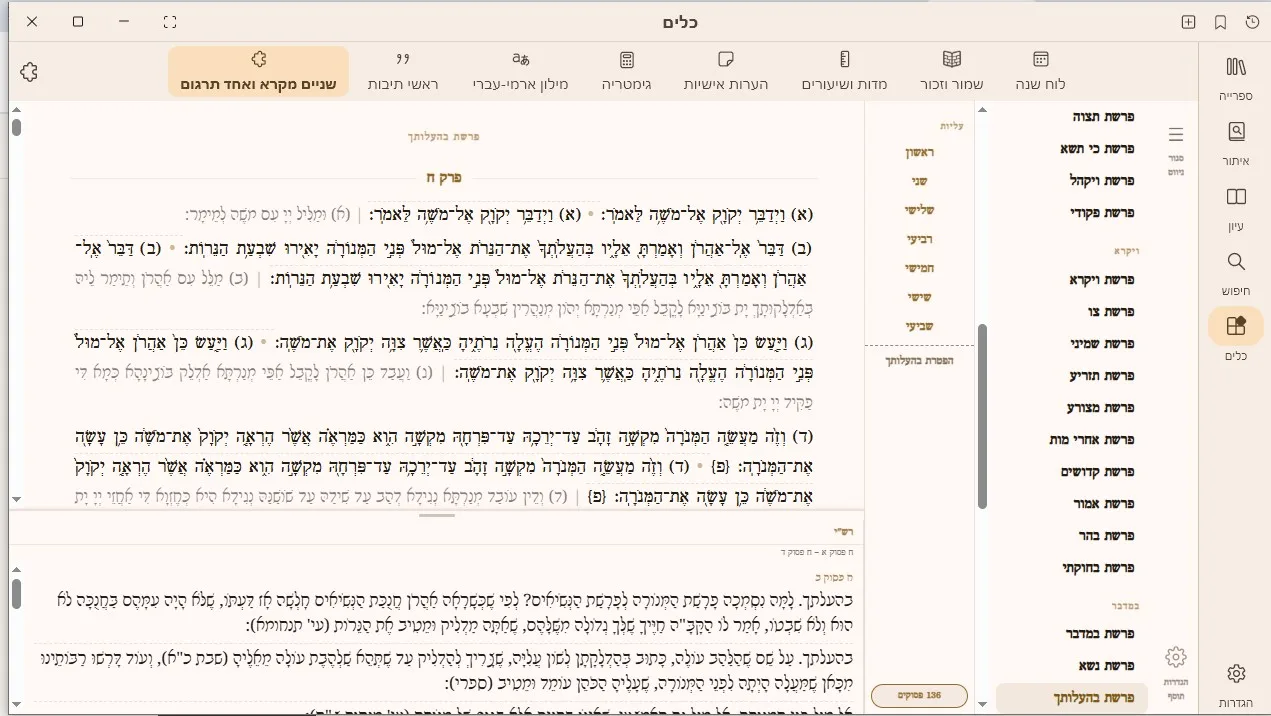Click the parsha list scrollbar thumb
1271x716 pixels.
pyautogui.click(x=982, y=416)
